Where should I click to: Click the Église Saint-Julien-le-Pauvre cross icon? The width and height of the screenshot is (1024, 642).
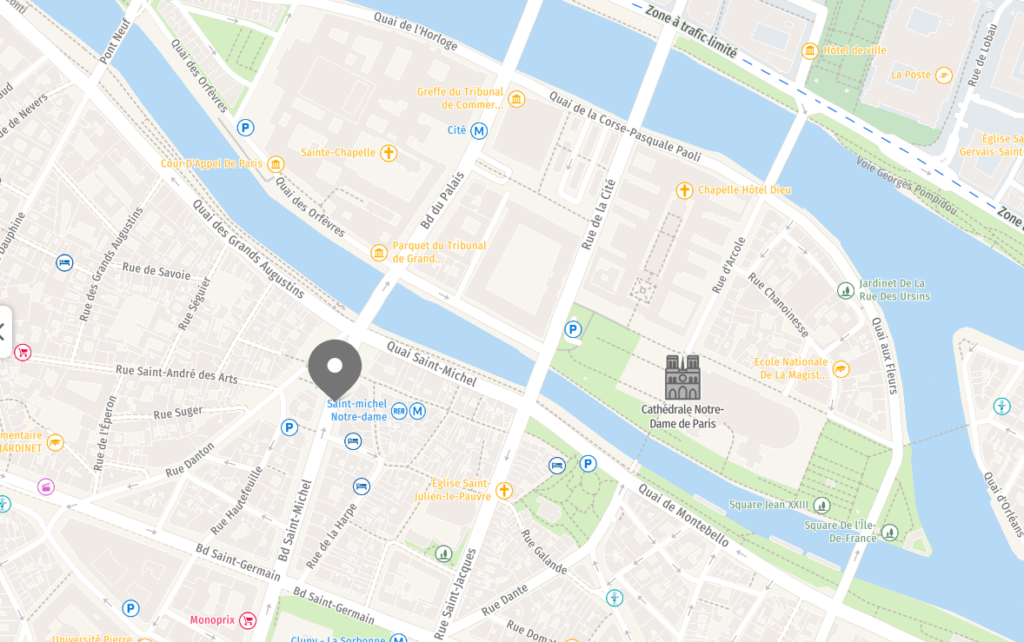point(504,490)
